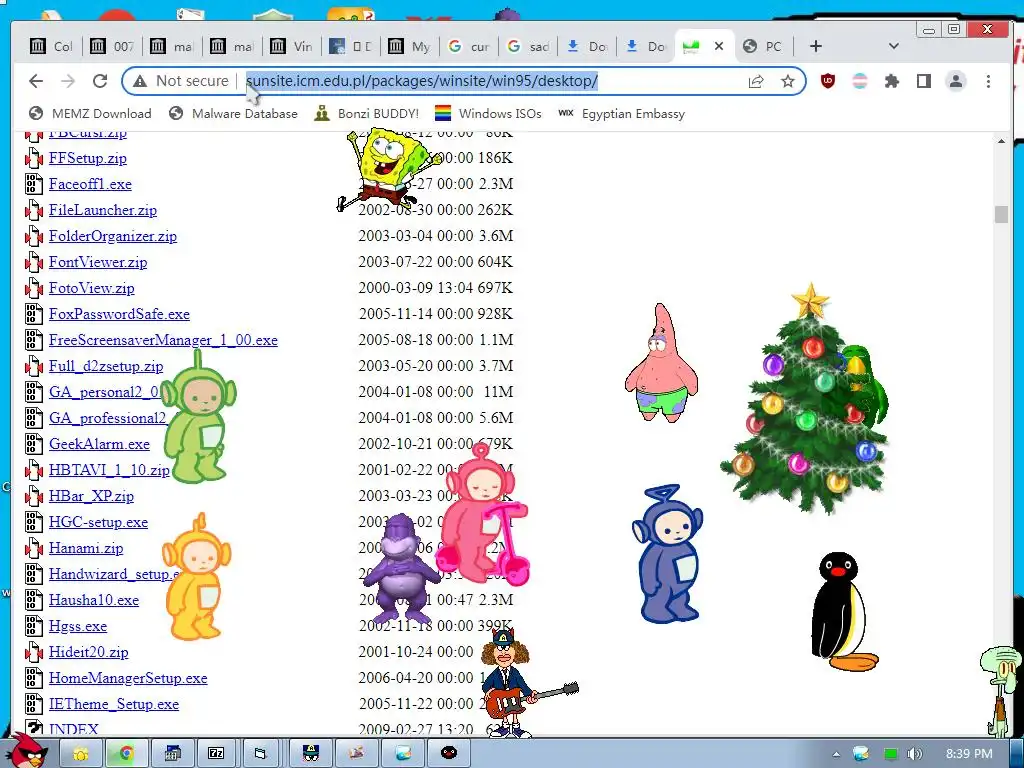Viewport: 1024px width, 768px height.
Task: Click the forward navigation arrow
Action: (x=68, y=81)
